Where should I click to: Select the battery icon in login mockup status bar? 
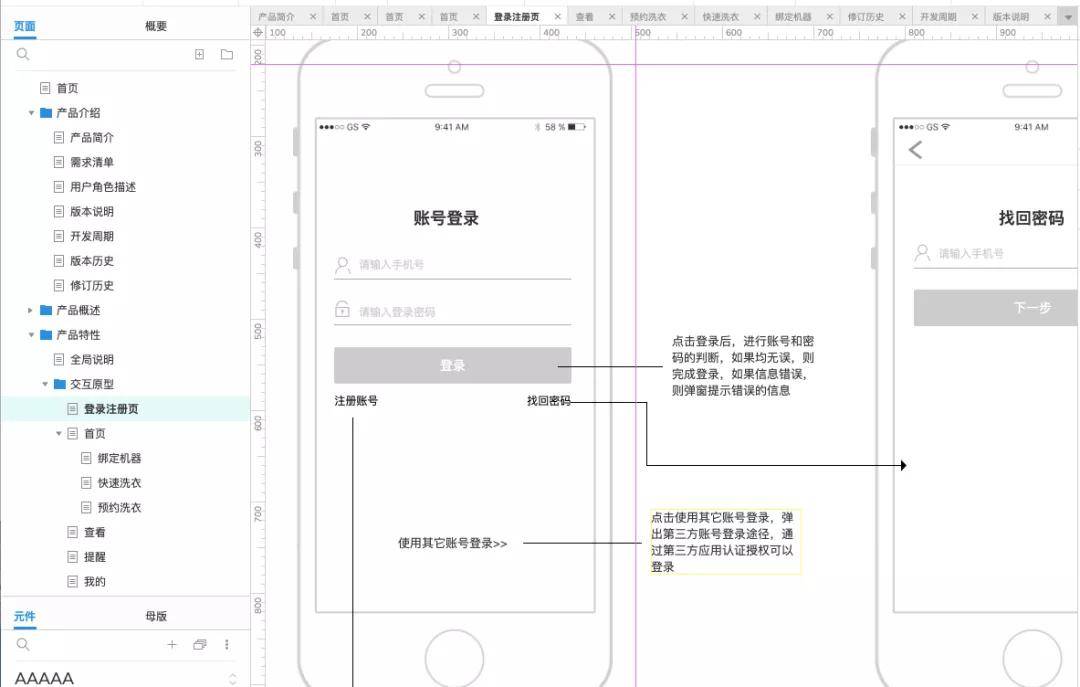click(x=577, y=127)
